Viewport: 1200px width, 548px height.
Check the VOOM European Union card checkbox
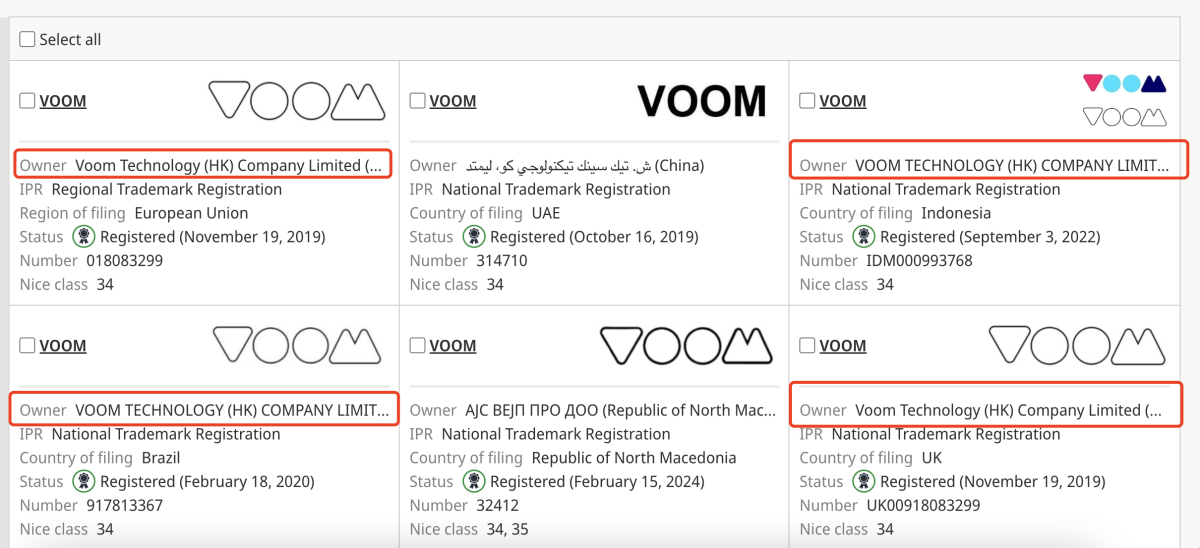(x=27, y=101)
